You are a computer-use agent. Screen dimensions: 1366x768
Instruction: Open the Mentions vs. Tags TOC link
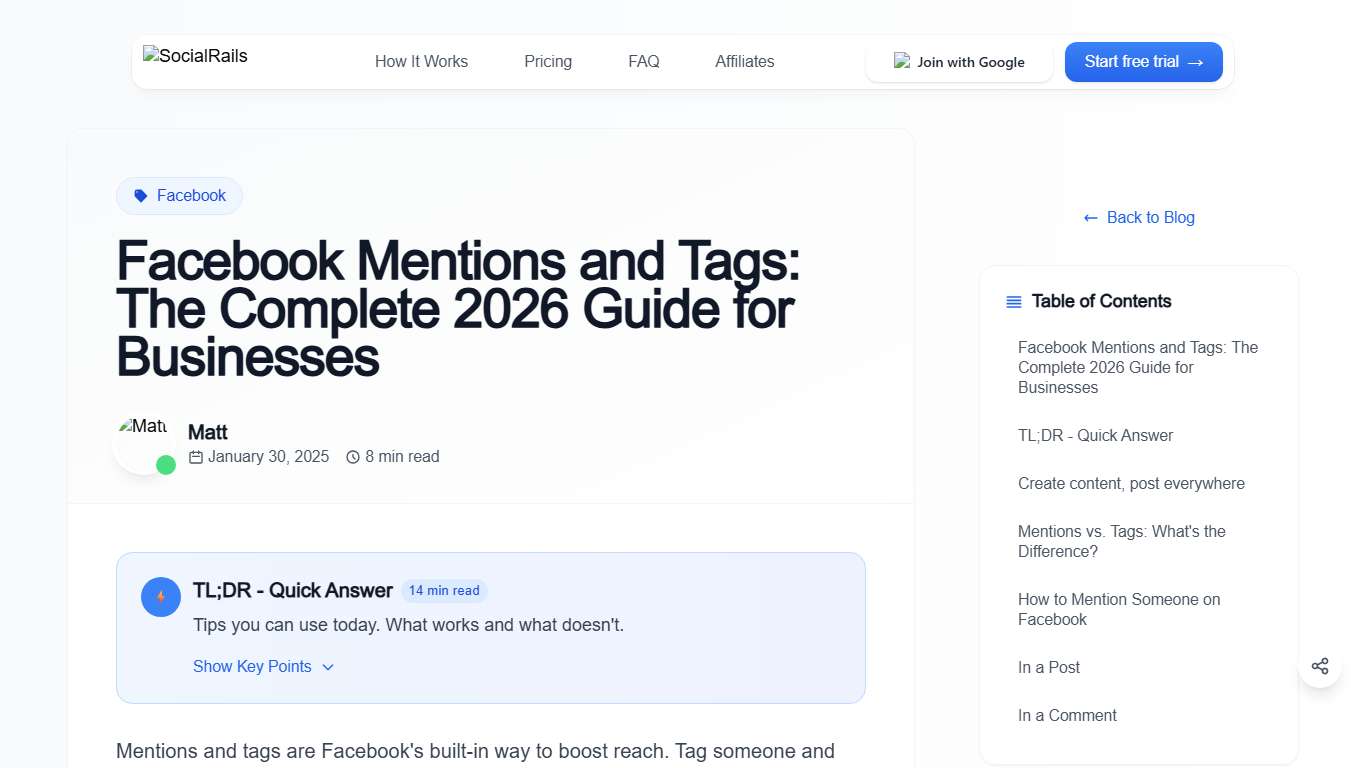pos(1121,541)
